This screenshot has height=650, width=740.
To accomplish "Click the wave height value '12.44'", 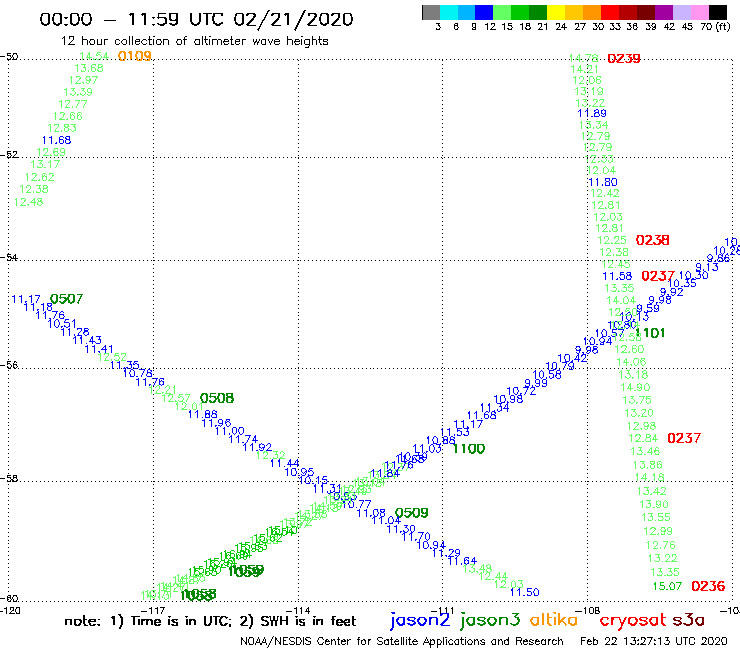I will [493, 576].
